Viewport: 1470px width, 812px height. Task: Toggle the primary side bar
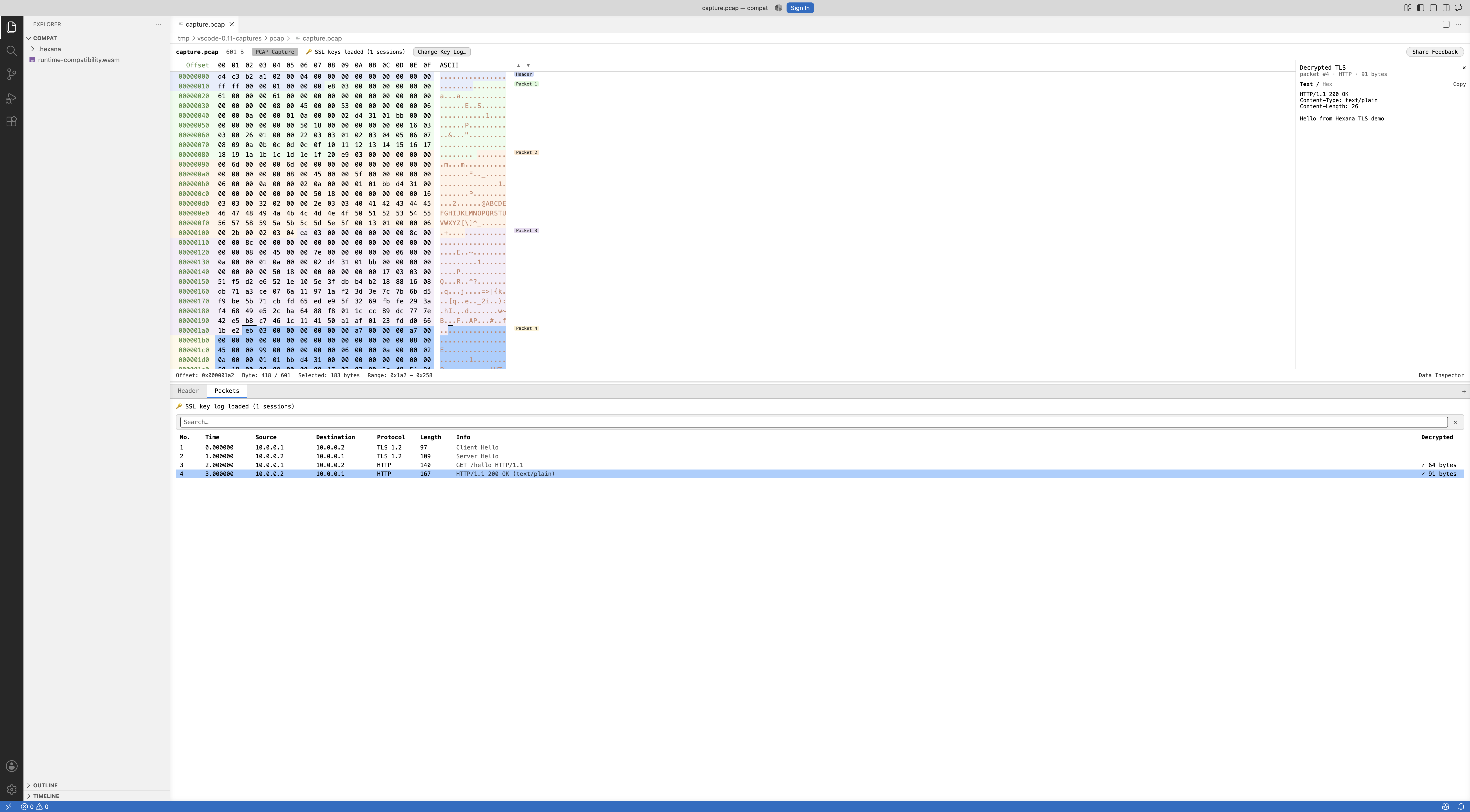click(x=1420, y=8)
